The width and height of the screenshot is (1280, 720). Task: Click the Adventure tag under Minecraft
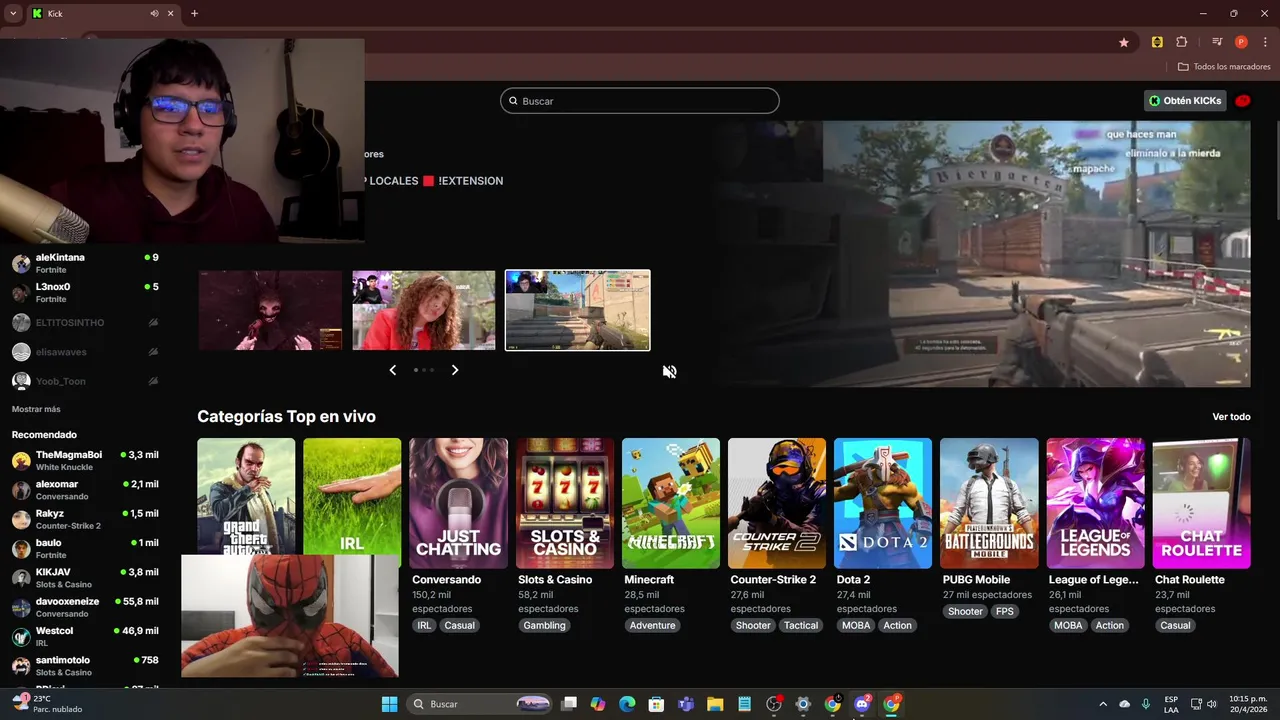point(653,626)
